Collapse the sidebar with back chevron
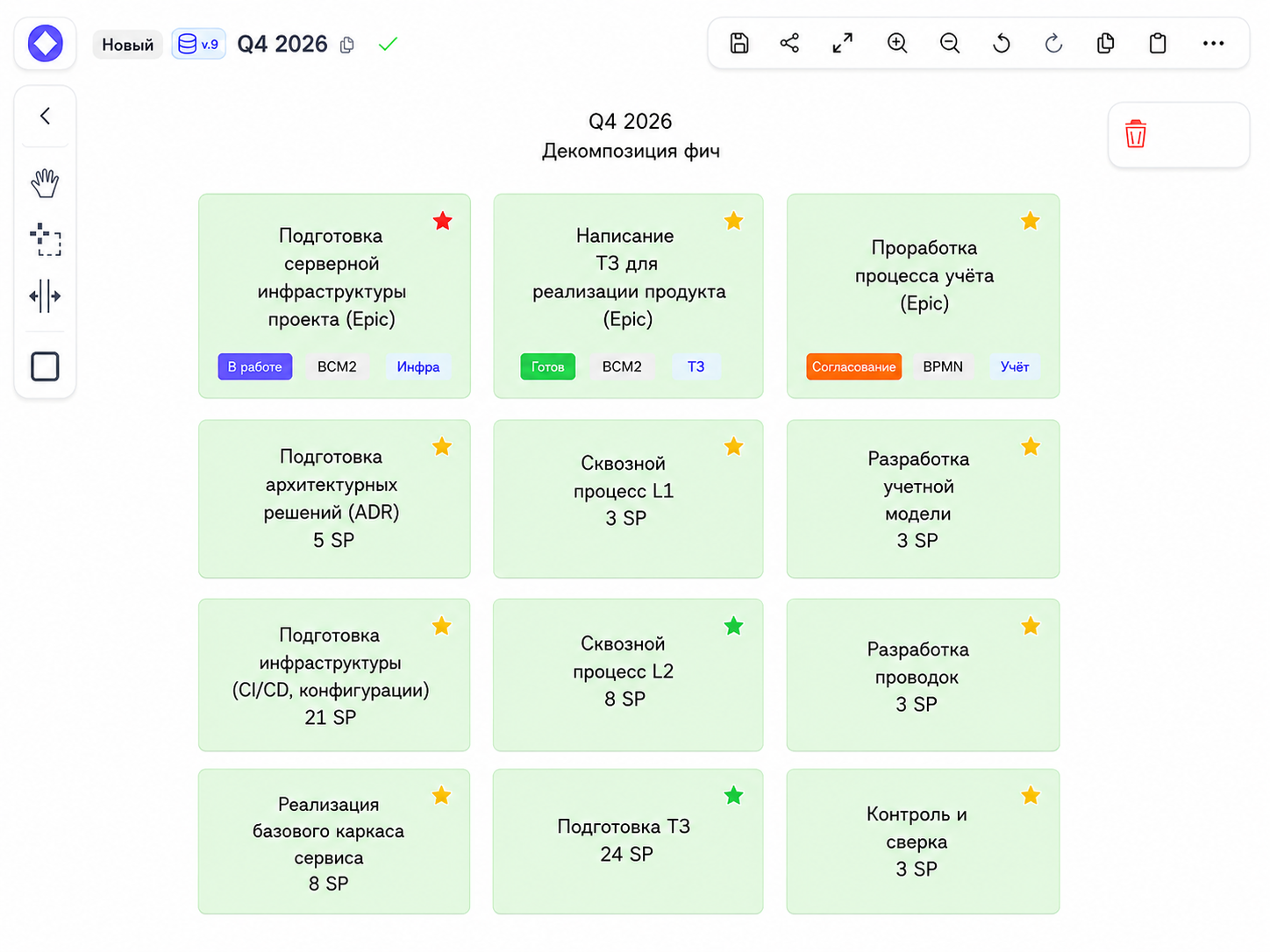Screen dimensions: 1270x952 click(45, 116)
